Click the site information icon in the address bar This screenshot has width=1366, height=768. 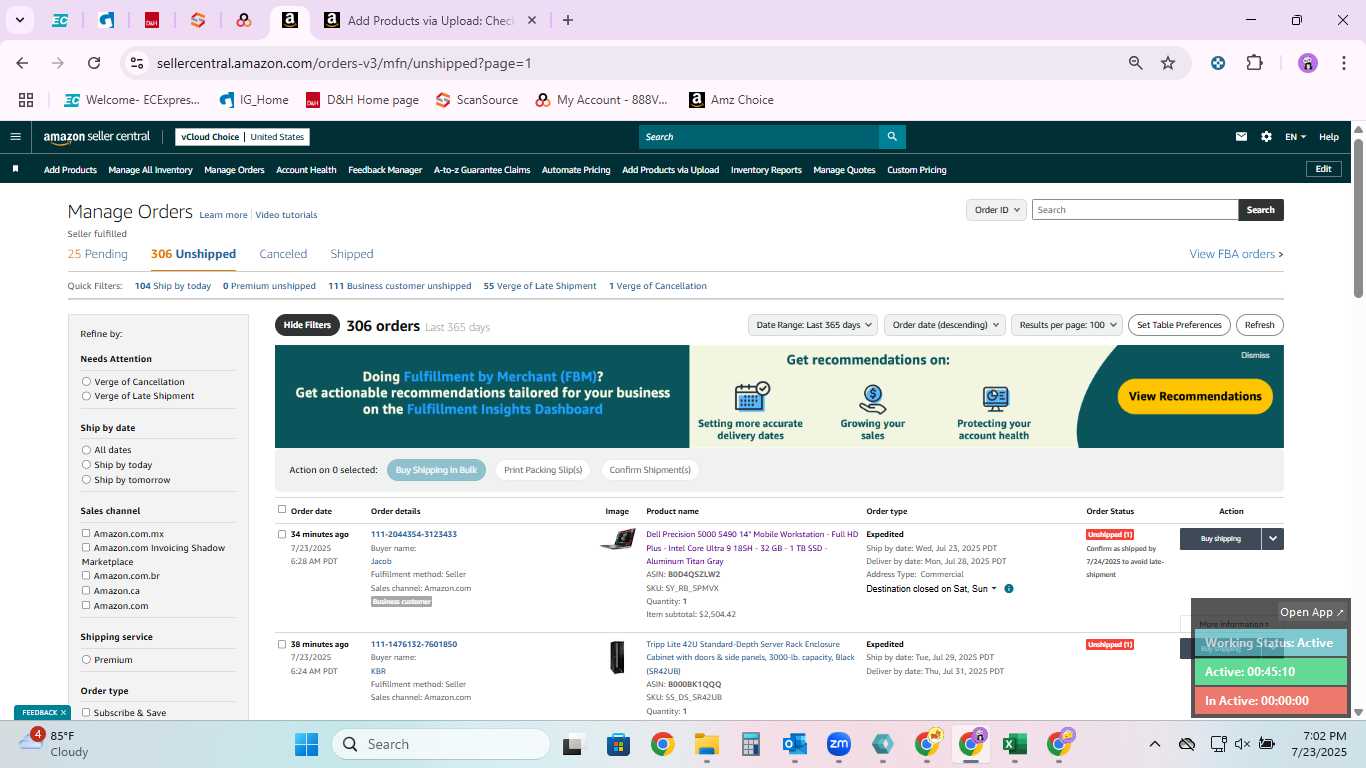137,63
